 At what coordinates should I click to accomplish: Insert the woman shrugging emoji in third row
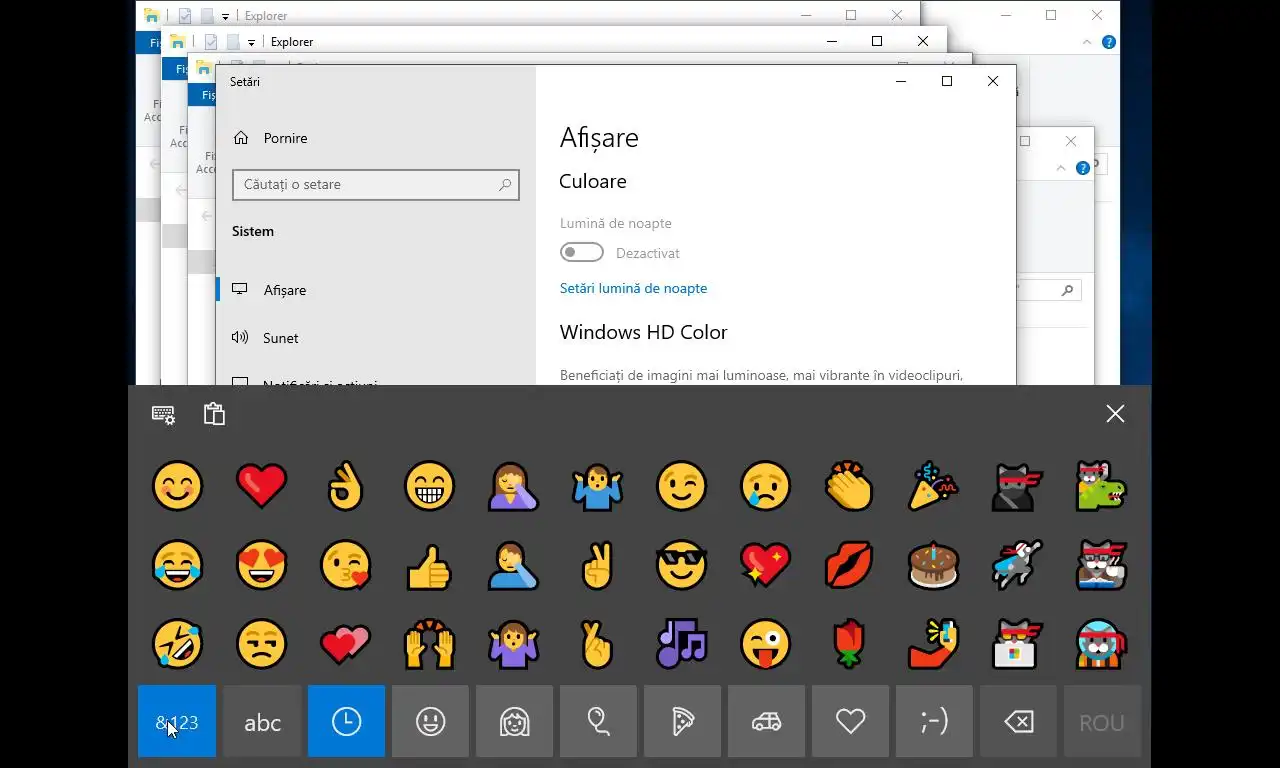click(513, 643)
